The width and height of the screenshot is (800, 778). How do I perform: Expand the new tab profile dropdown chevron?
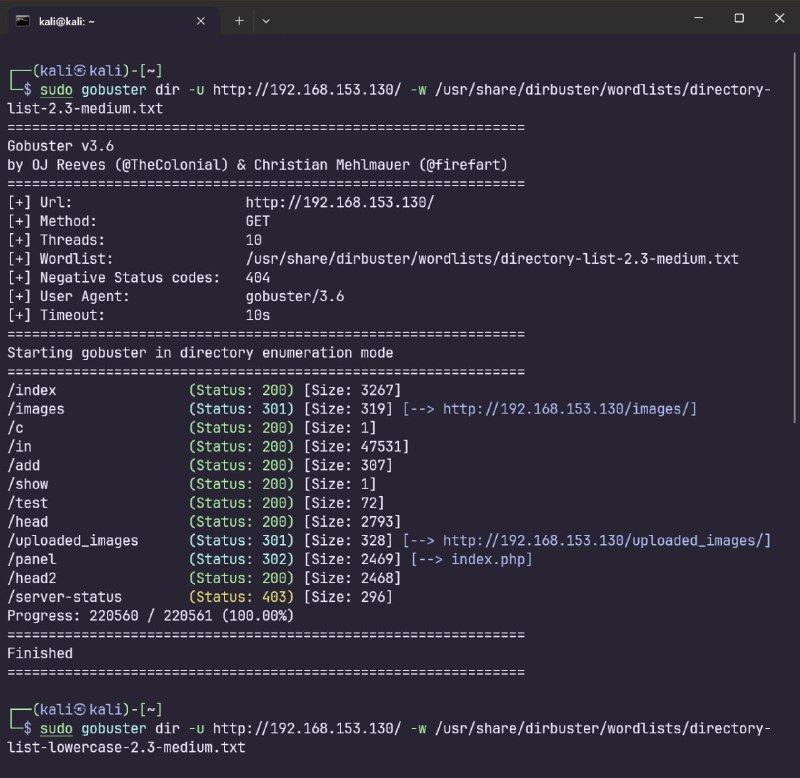(266, 20)
